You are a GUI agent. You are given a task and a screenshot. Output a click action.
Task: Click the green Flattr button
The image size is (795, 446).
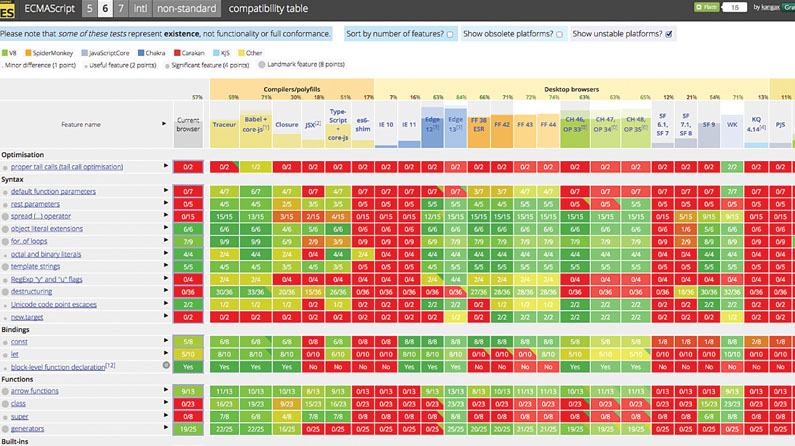[706, 7]
